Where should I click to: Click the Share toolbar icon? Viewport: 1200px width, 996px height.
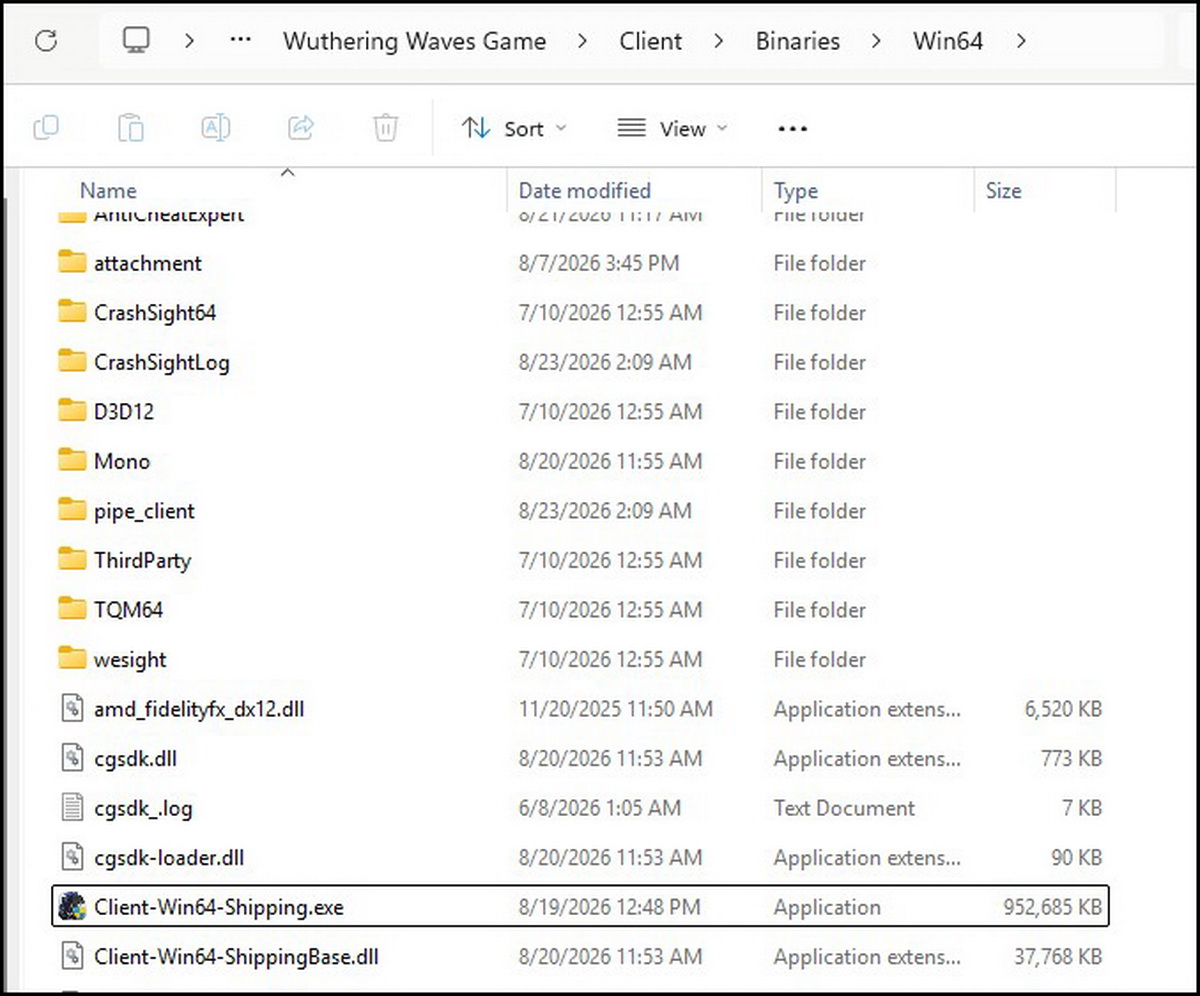[x=301, y=128]
